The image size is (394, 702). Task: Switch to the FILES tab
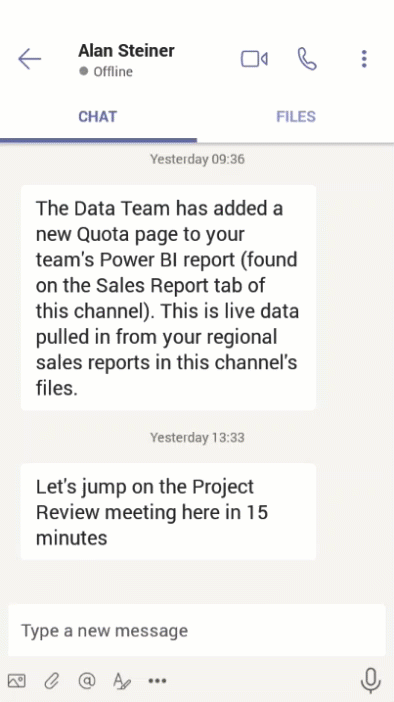point(296,117)
